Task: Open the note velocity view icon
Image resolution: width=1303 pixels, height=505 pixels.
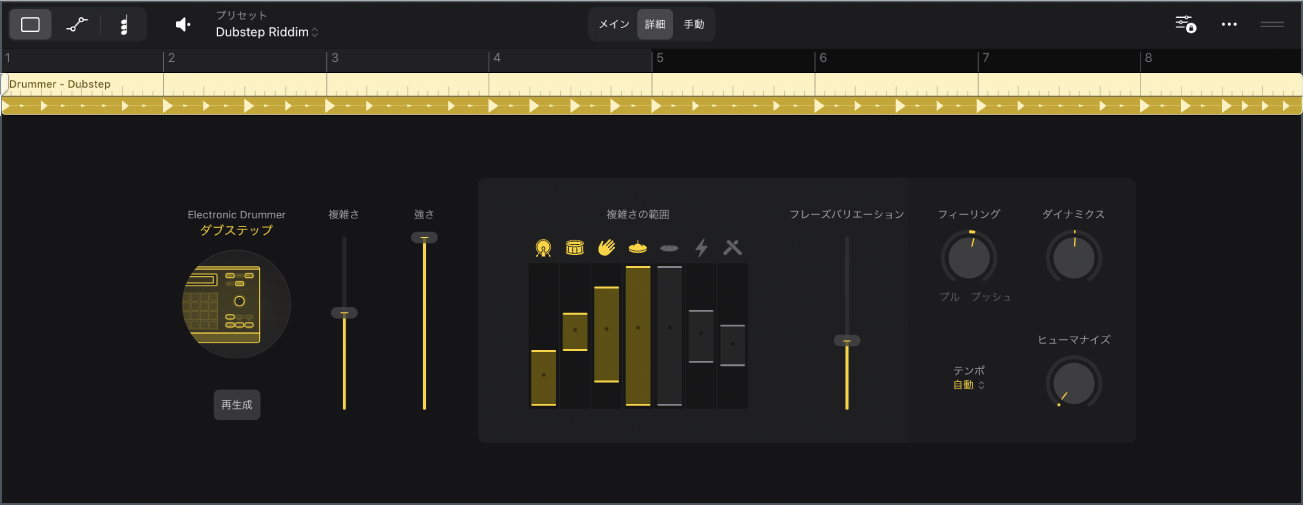Action: tap(123, 25)
